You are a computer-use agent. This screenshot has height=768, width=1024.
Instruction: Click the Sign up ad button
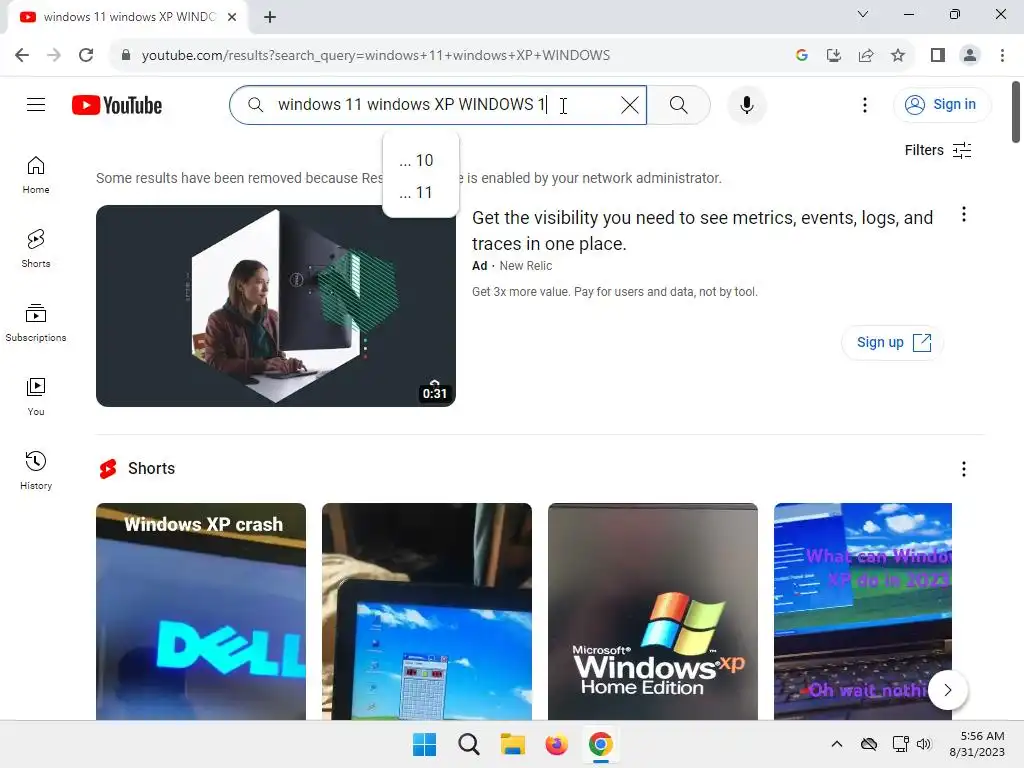tap(892, 342)
